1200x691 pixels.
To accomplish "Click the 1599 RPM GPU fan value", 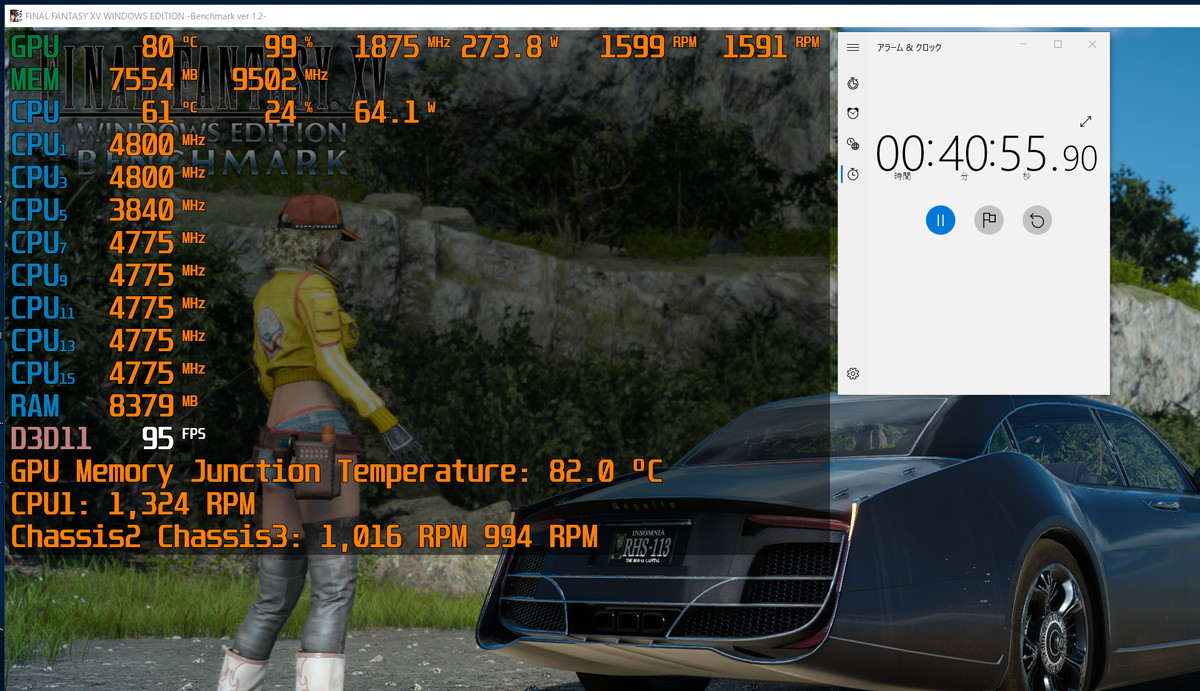I will click(x=648, y=47).
